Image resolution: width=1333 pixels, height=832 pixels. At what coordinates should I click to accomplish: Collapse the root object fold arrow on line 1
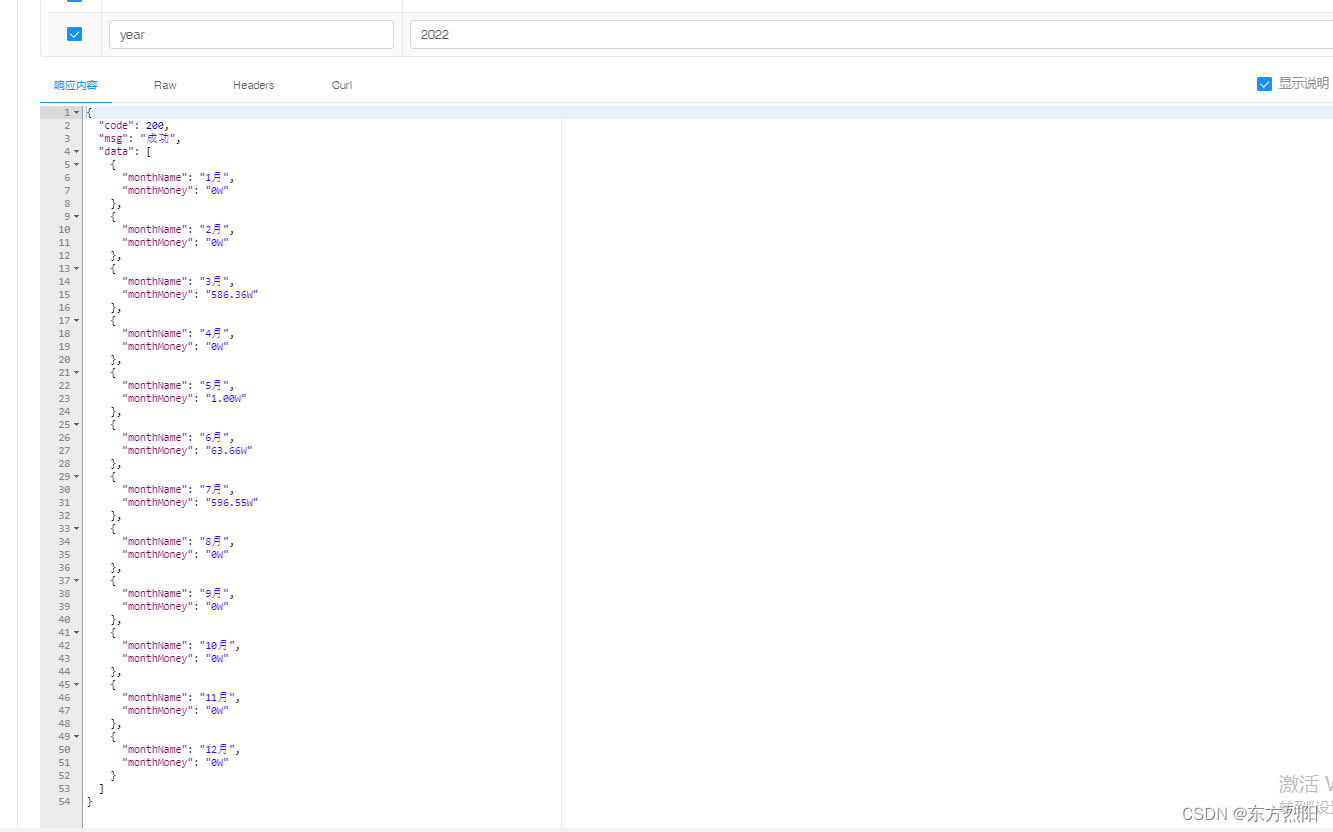(76, 112)
